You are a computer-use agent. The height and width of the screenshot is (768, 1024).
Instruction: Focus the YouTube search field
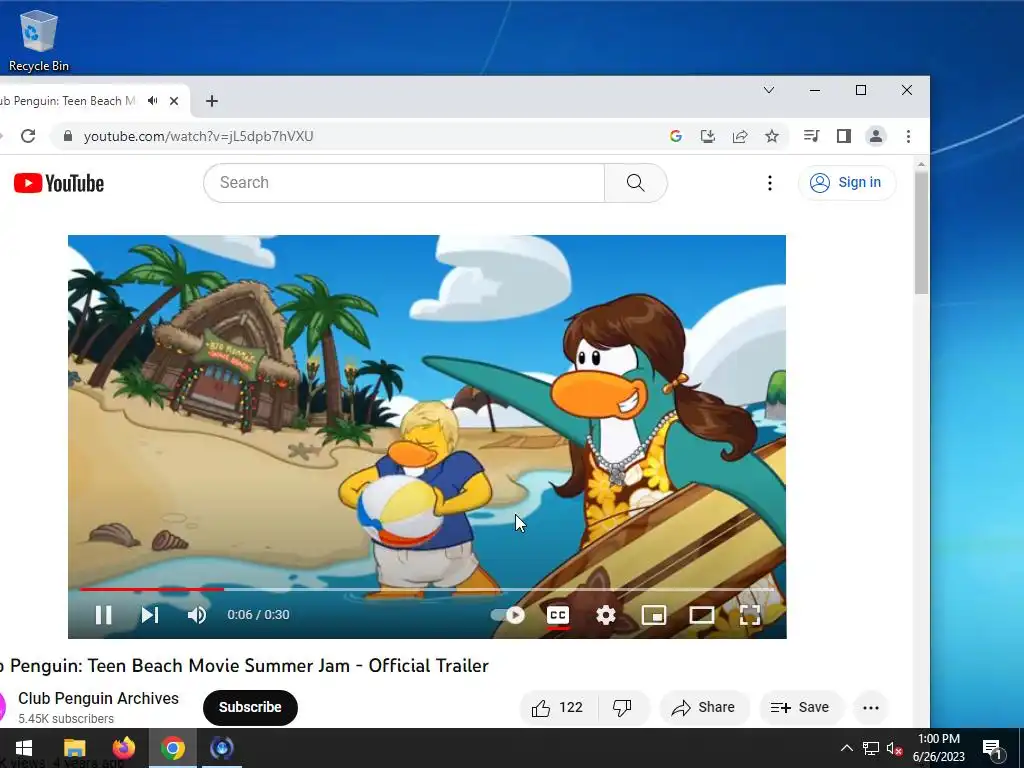click(x=404, y=183)
